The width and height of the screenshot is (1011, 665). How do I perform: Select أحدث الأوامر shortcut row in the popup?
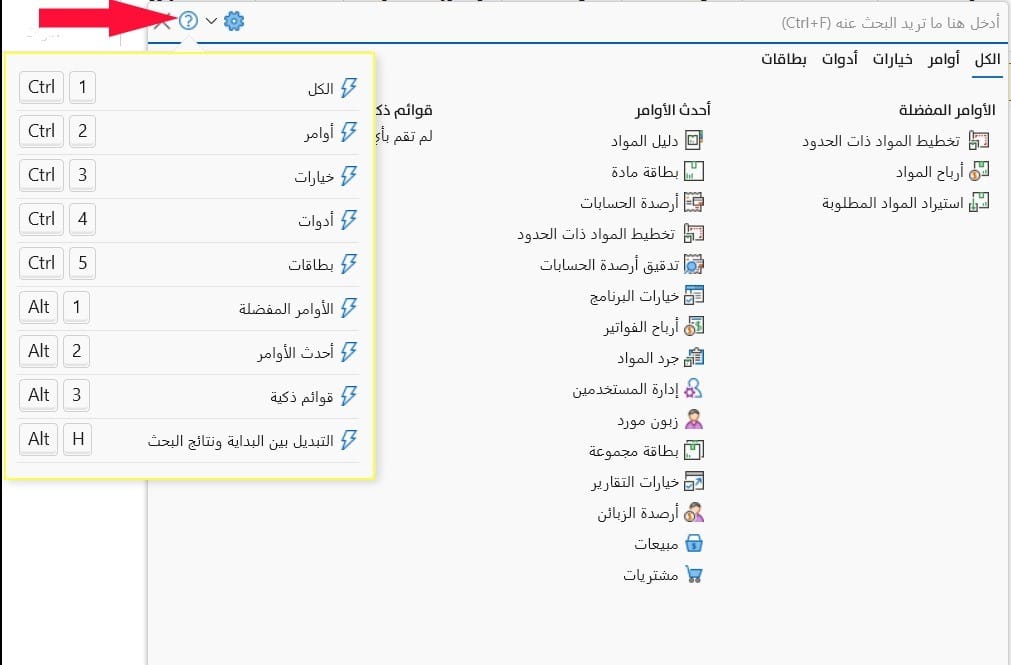188,352
